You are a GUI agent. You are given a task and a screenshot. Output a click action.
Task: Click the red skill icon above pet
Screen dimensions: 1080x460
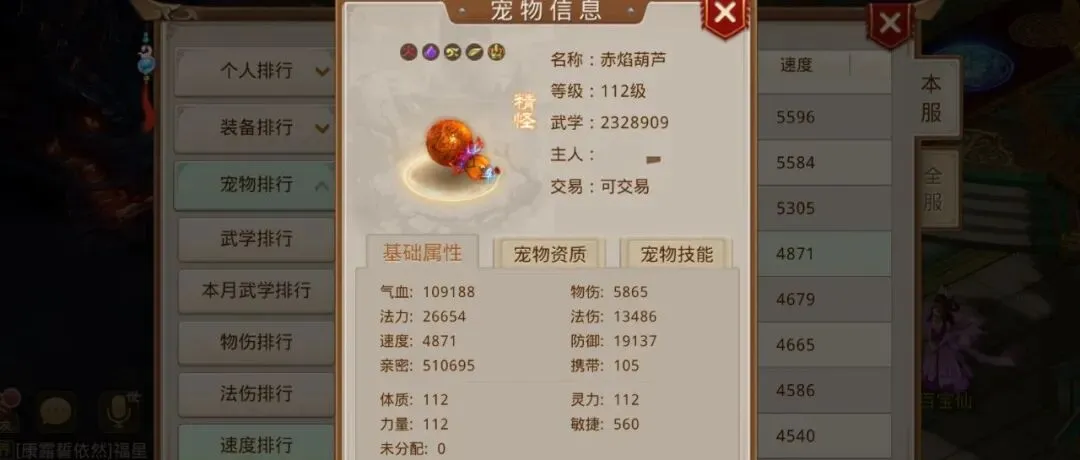point(409,52)
